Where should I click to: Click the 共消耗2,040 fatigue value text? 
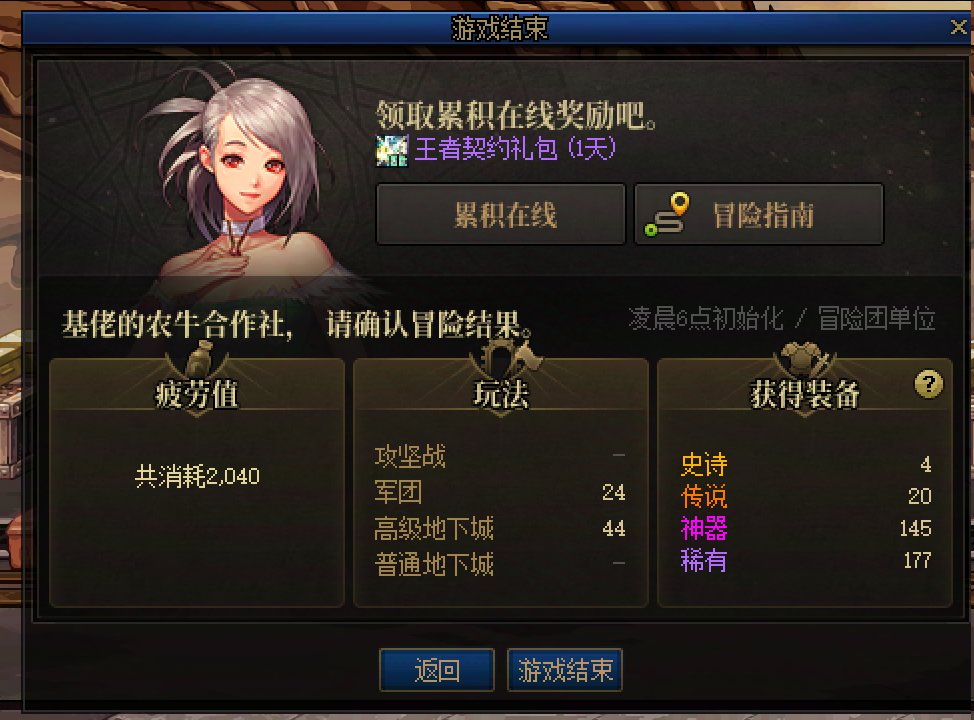point(198,476)
